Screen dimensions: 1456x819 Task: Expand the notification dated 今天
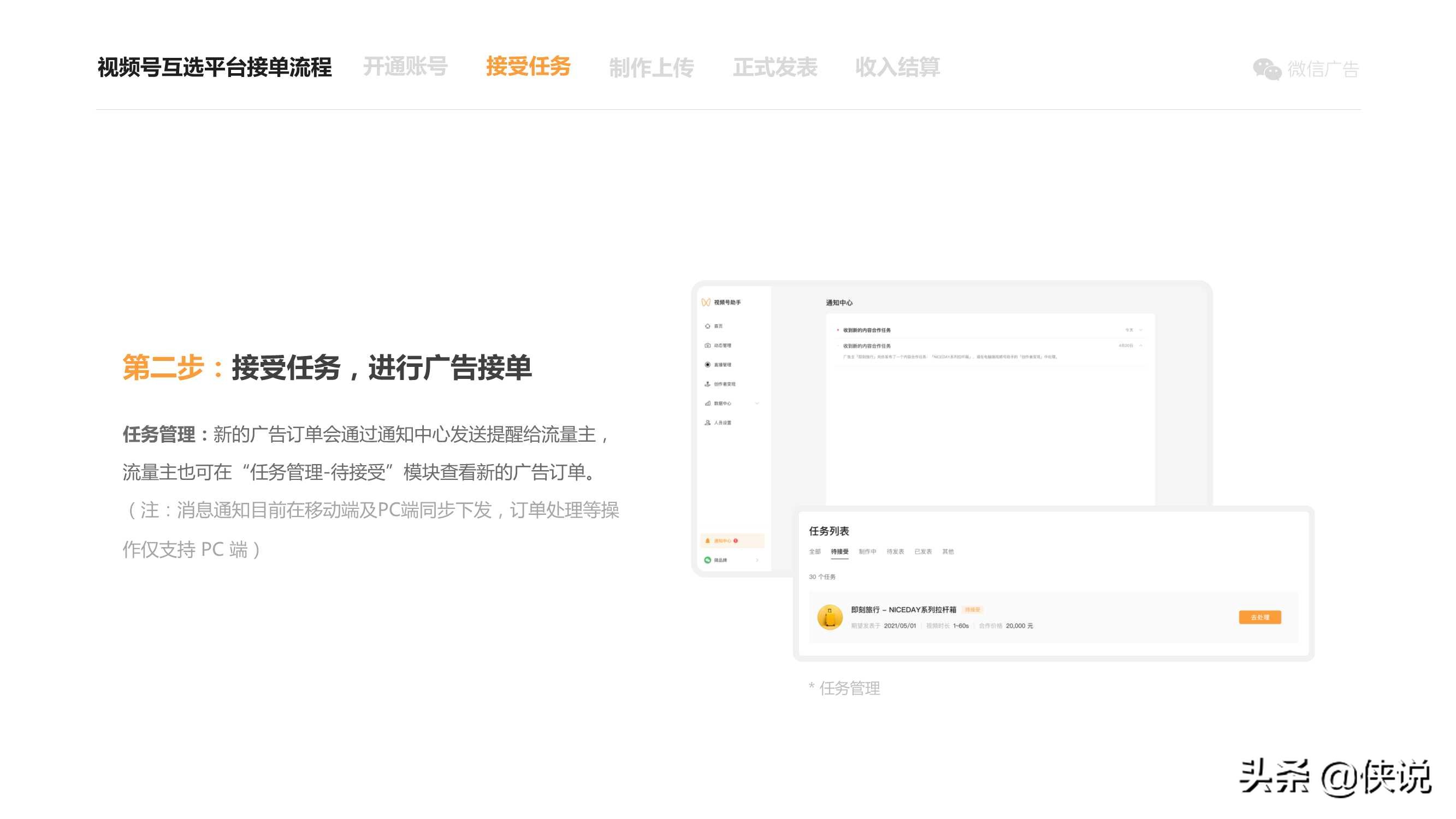1141,330
